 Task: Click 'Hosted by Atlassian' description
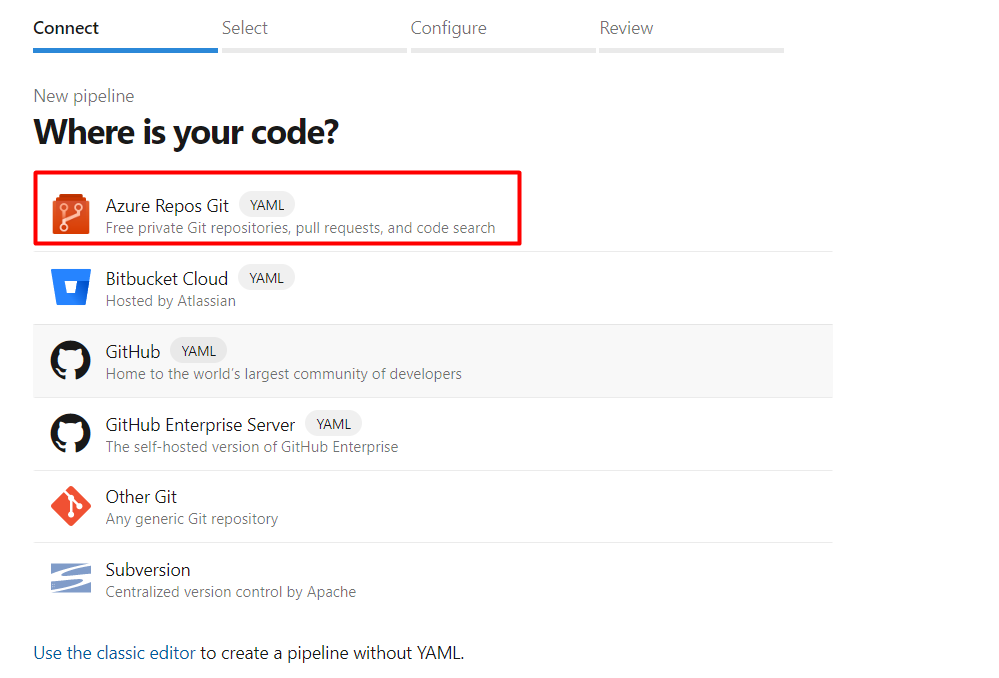point(171,301)
